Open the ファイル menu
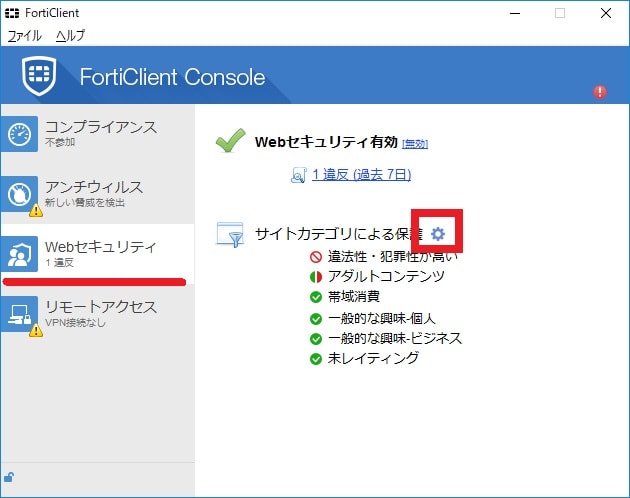630x498 pixels. tap(25, 36)
